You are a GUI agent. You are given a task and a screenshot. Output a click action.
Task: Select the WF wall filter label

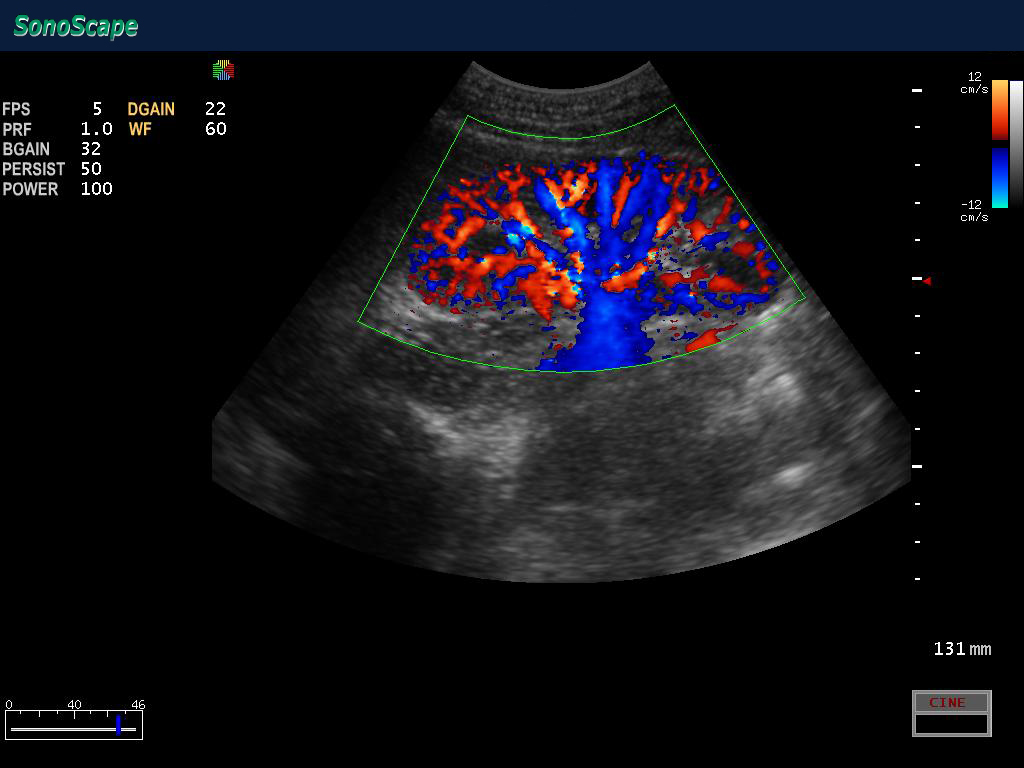click(140, 129)
